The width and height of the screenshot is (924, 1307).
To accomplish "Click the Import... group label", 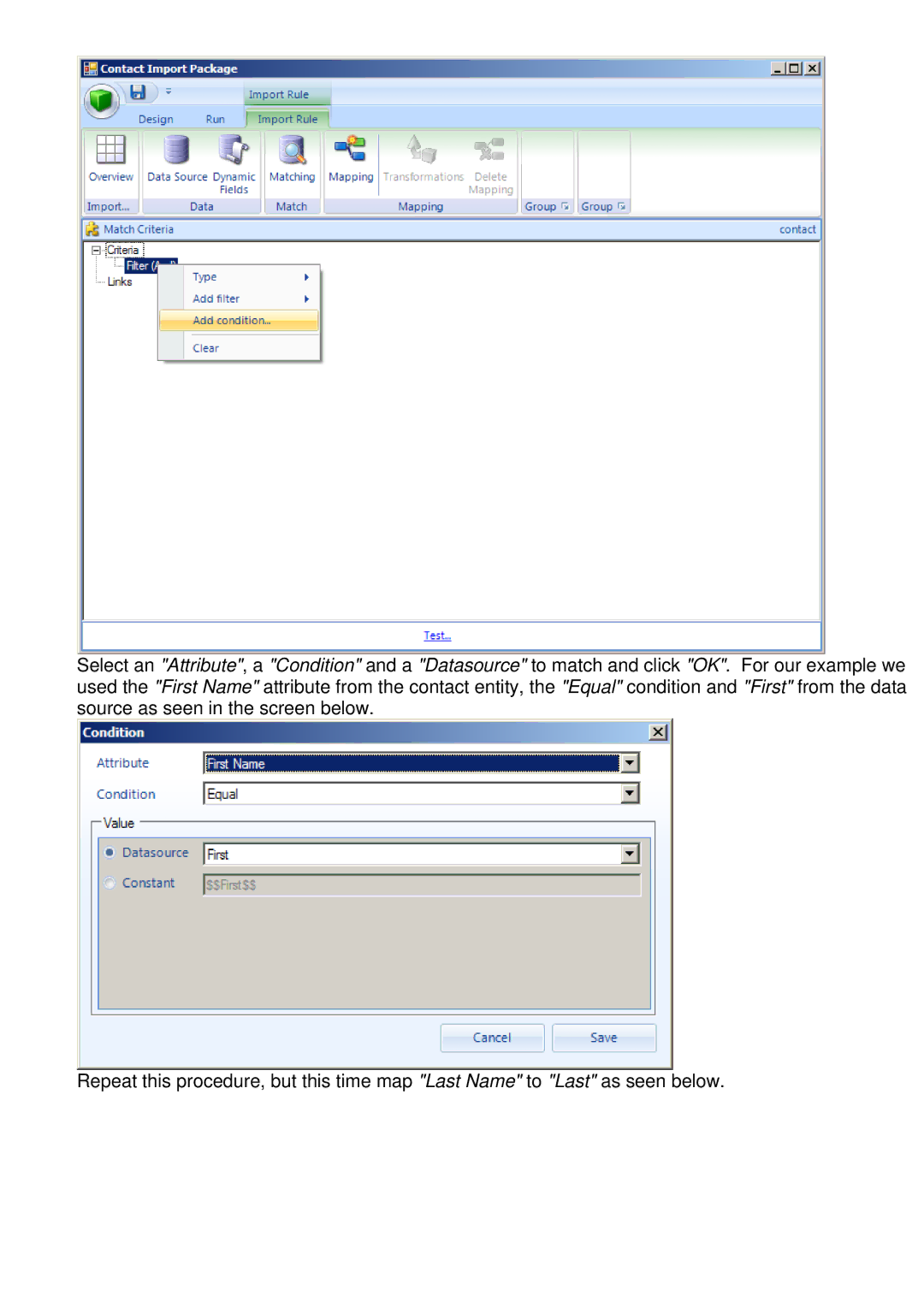I will point(109,207).
